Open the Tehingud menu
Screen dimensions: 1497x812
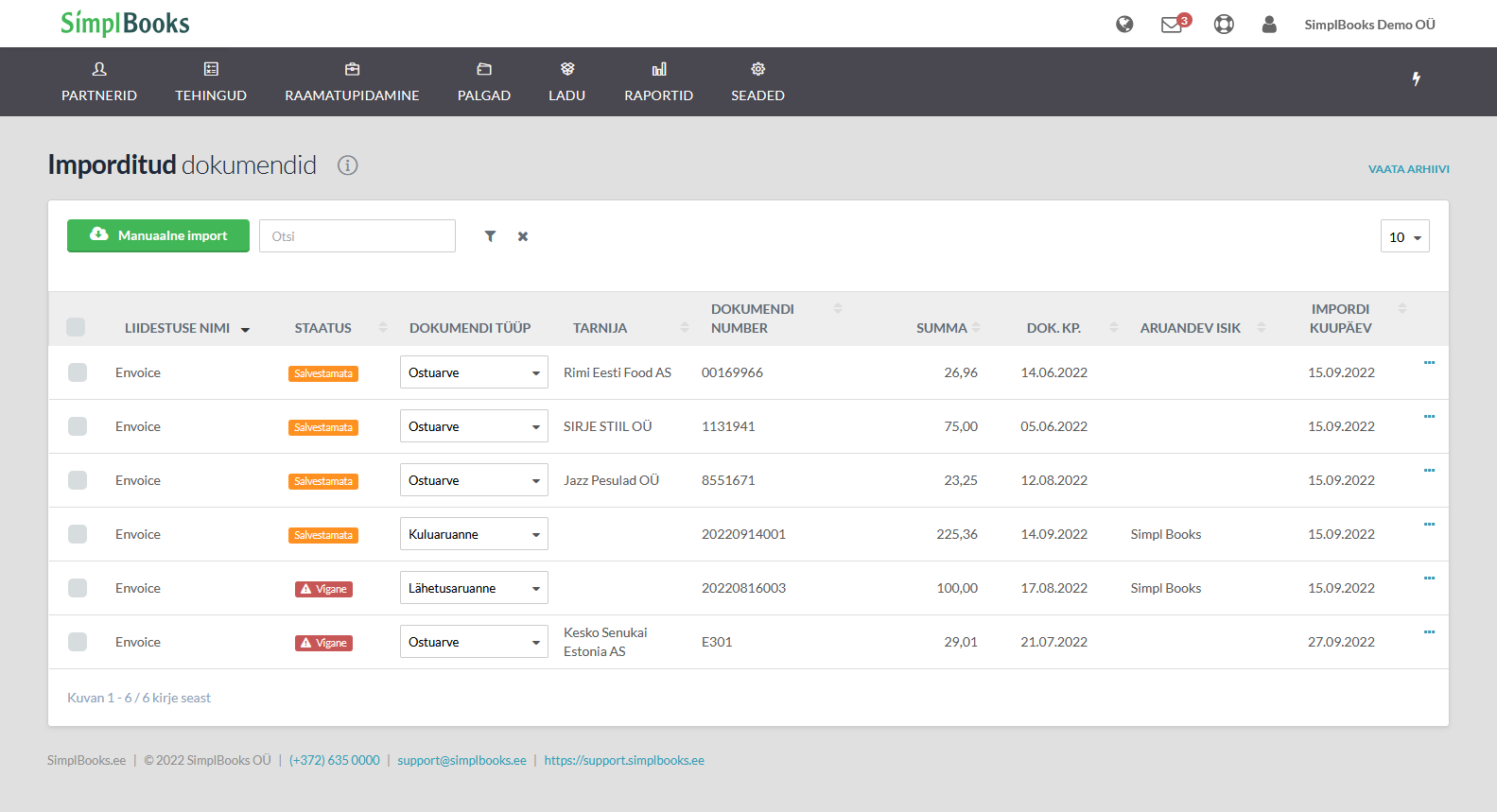[x=211, y=82]
